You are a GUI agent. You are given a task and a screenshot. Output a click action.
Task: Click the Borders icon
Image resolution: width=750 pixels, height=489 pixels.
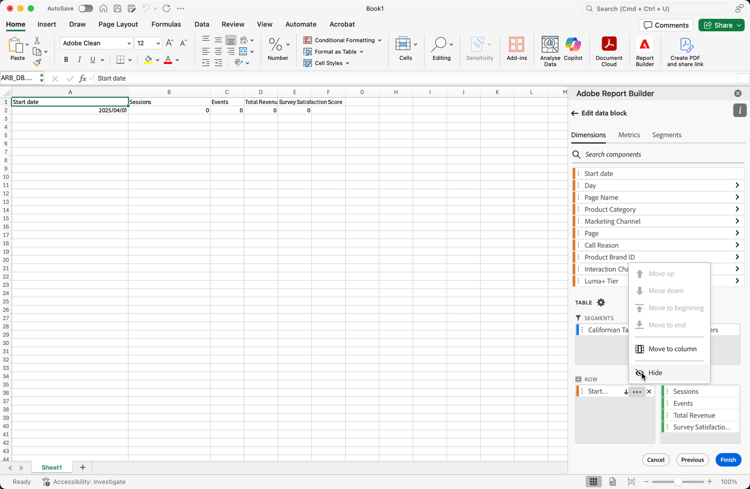pyautogui.click(x=121, y=60)
